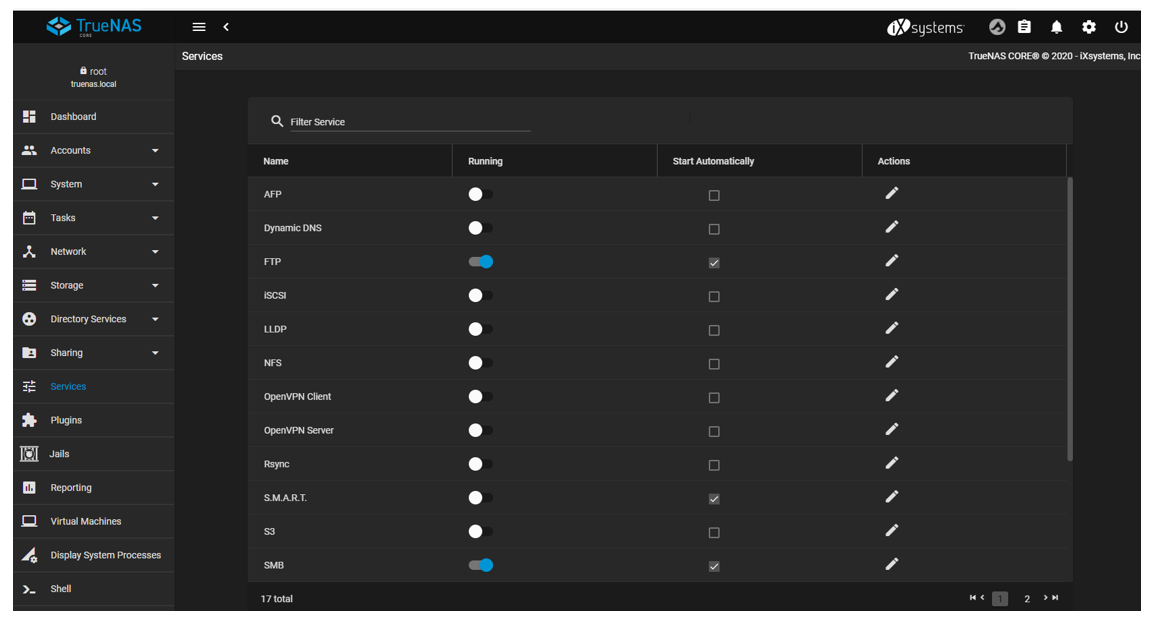Expand the Accounts menu
Image resolution: width=1153 pixels, height=624 pixels.
[x=93, y=151]
